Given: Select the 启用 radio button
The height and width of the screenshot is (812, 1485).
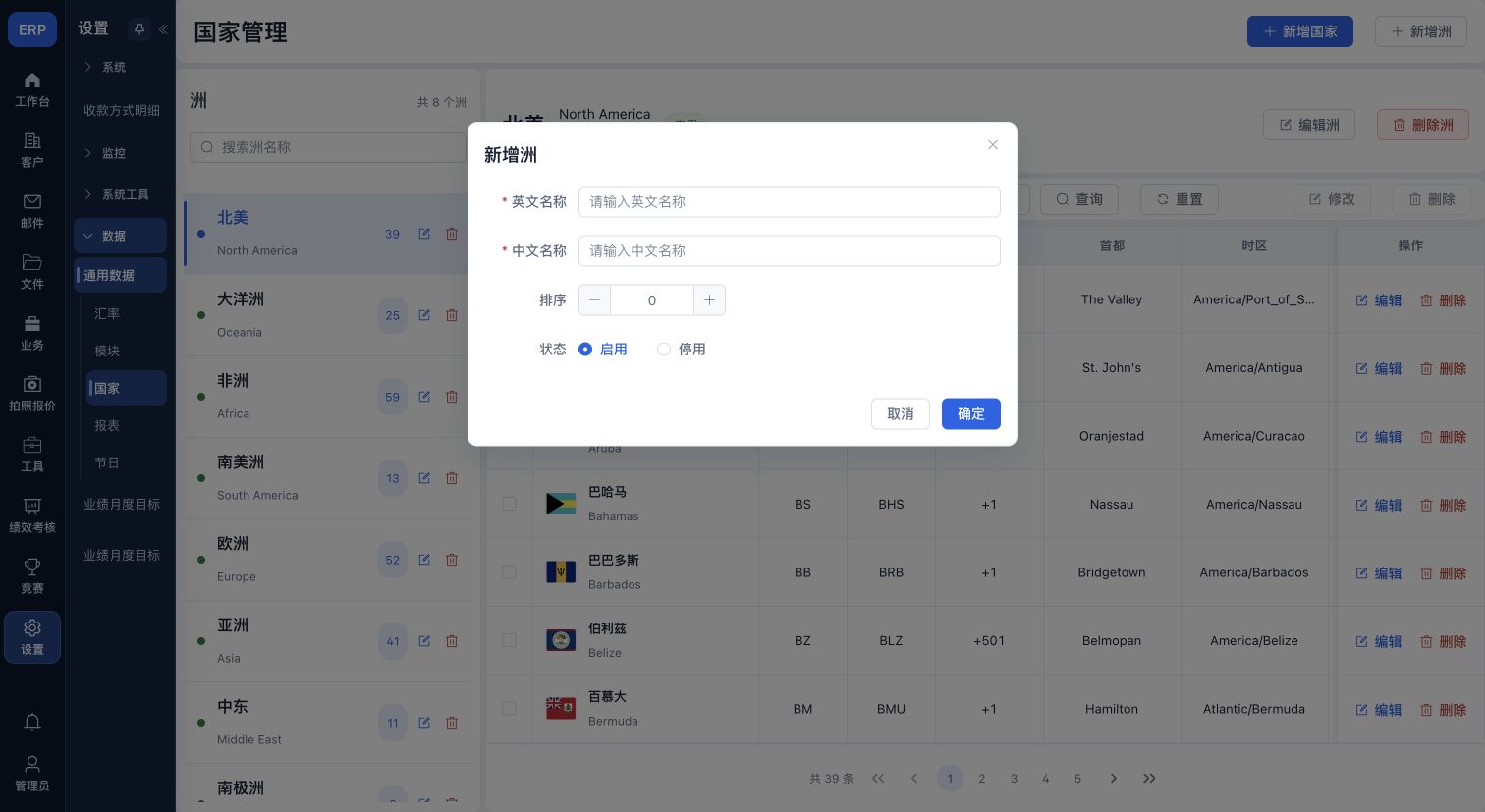Looking at the screenshot, I should 585,349.
